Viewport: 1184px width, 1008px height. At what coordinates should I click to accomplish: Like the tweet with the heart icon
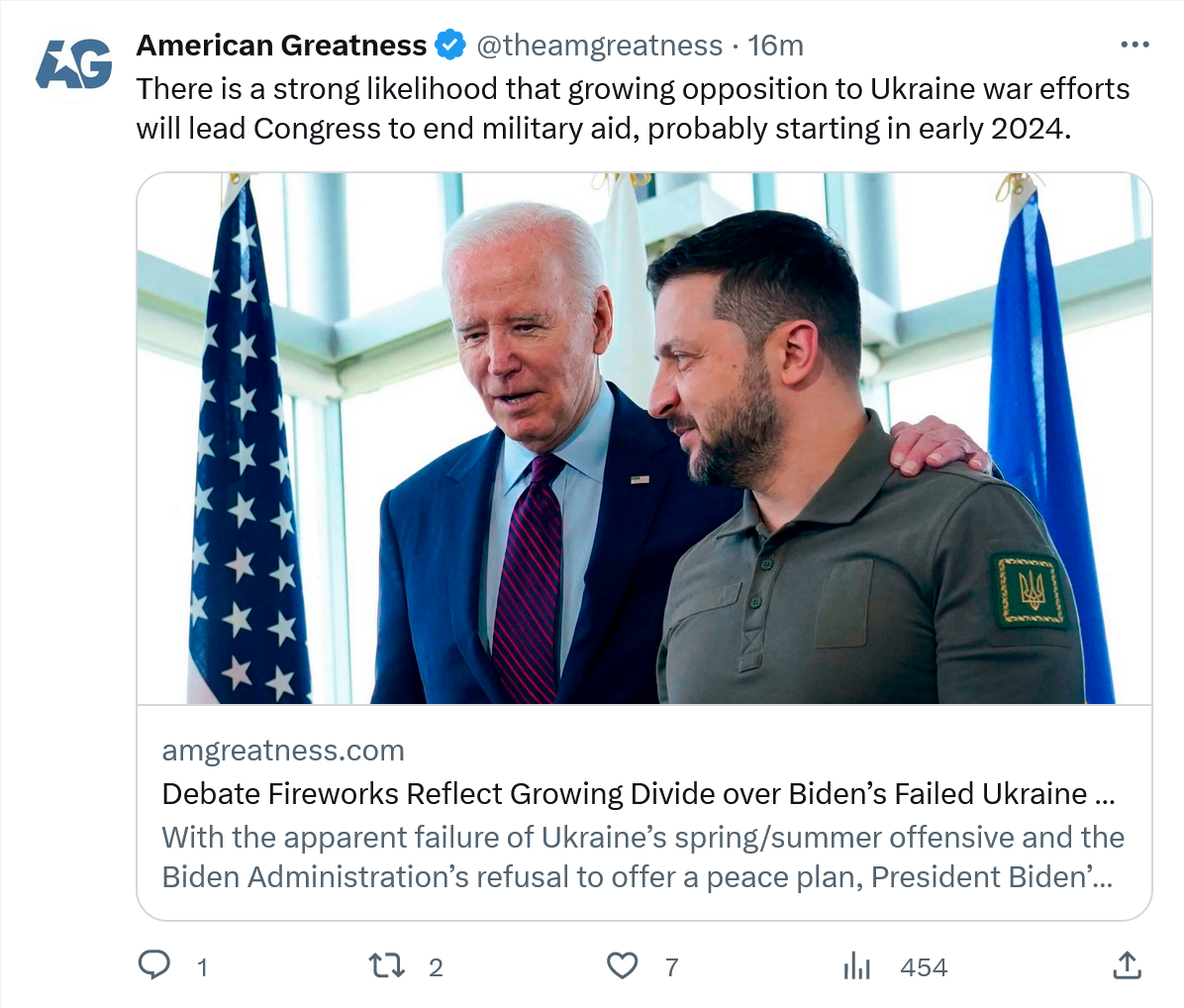[x=622, y=965]
